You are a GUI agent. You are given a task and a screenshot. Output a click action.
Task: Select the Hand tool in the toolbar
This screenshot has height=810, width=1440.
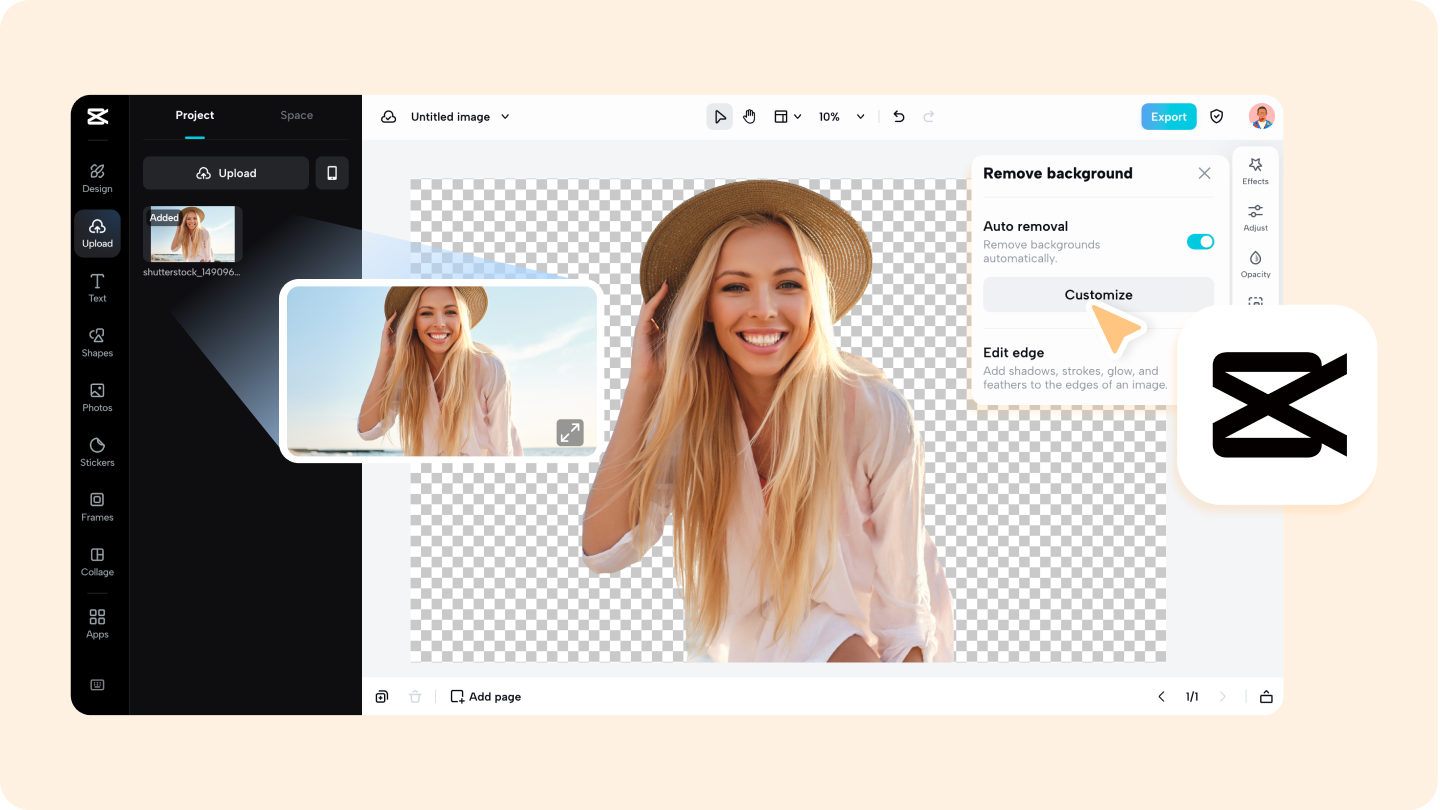[x=749, y=116]
